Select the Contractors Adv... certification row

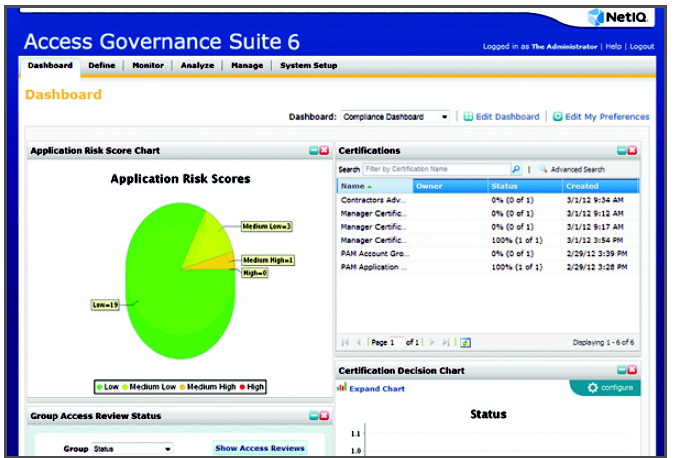tap(487, 200)
